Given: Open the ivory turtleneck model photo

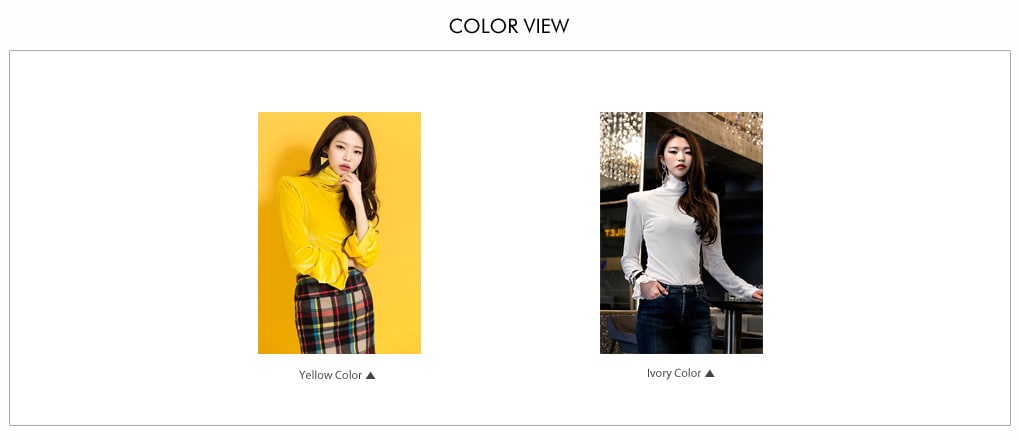Looking at the screenshot, I should click(x=681, y=233).
